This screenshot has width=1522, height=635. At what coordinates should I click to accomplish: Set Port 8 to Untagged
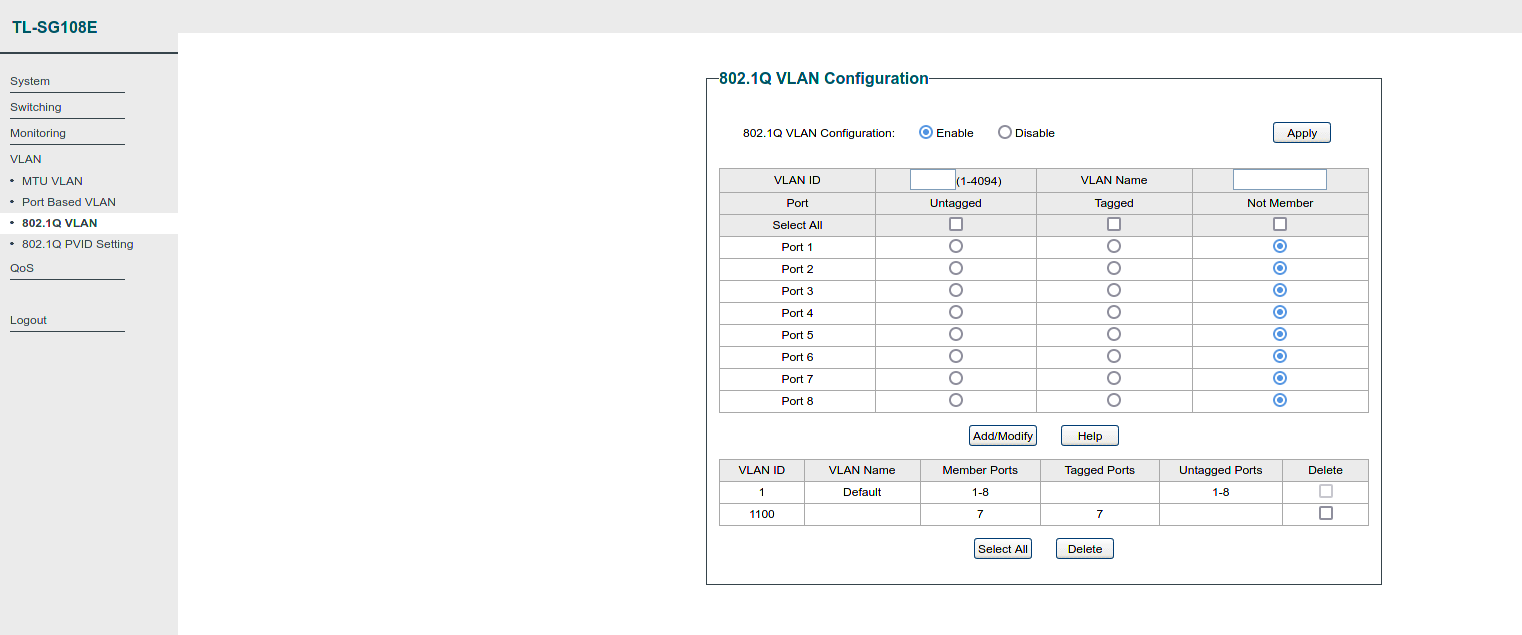pos(956,400)
